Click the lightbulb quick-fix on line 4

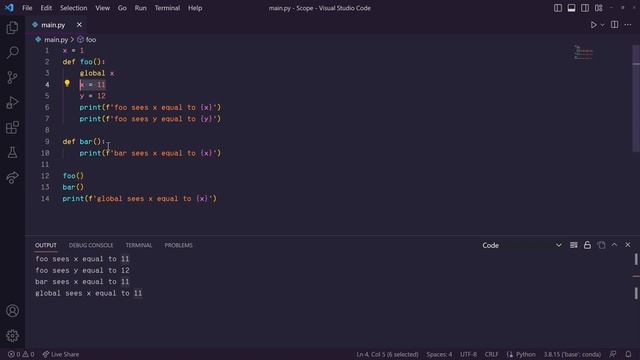(x=67, y=84)
